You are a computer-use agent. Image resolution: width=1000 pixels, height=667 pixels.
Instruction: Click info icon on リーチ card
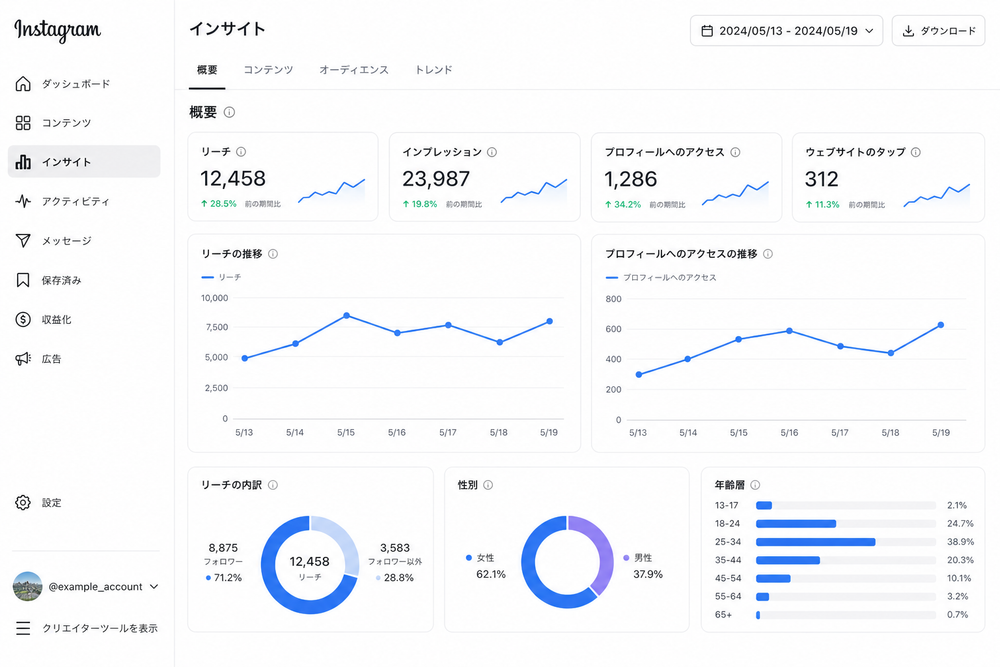241,152
